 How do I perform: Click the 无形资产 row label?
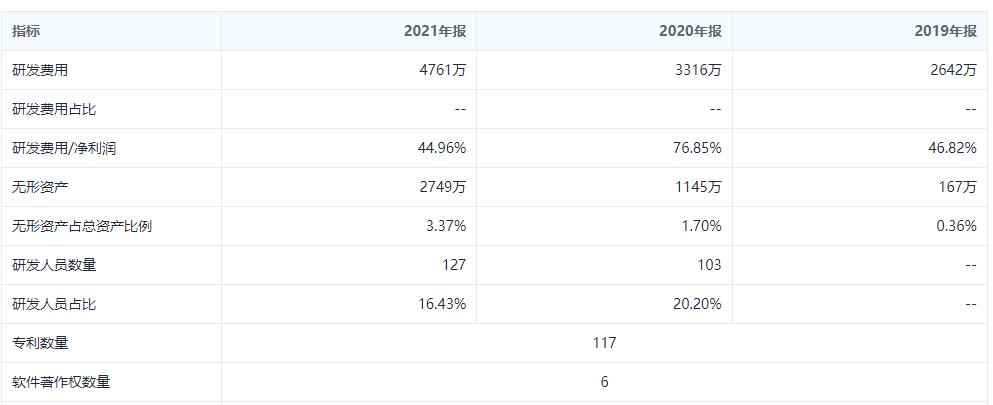coord(40,187)
